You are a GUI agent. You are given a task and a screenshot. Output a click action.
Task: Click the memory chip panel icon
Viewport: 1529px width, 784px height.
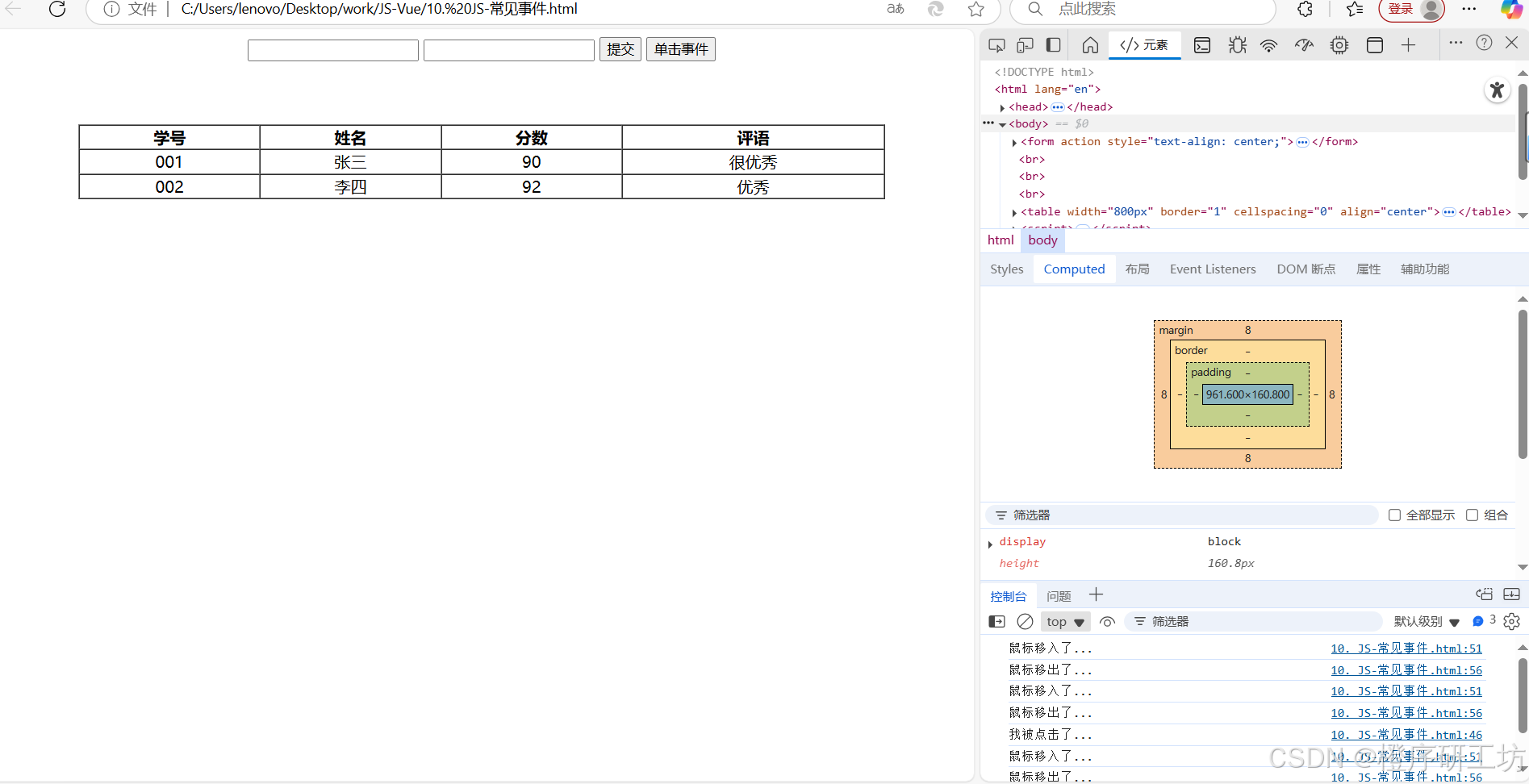[1339, 45]
